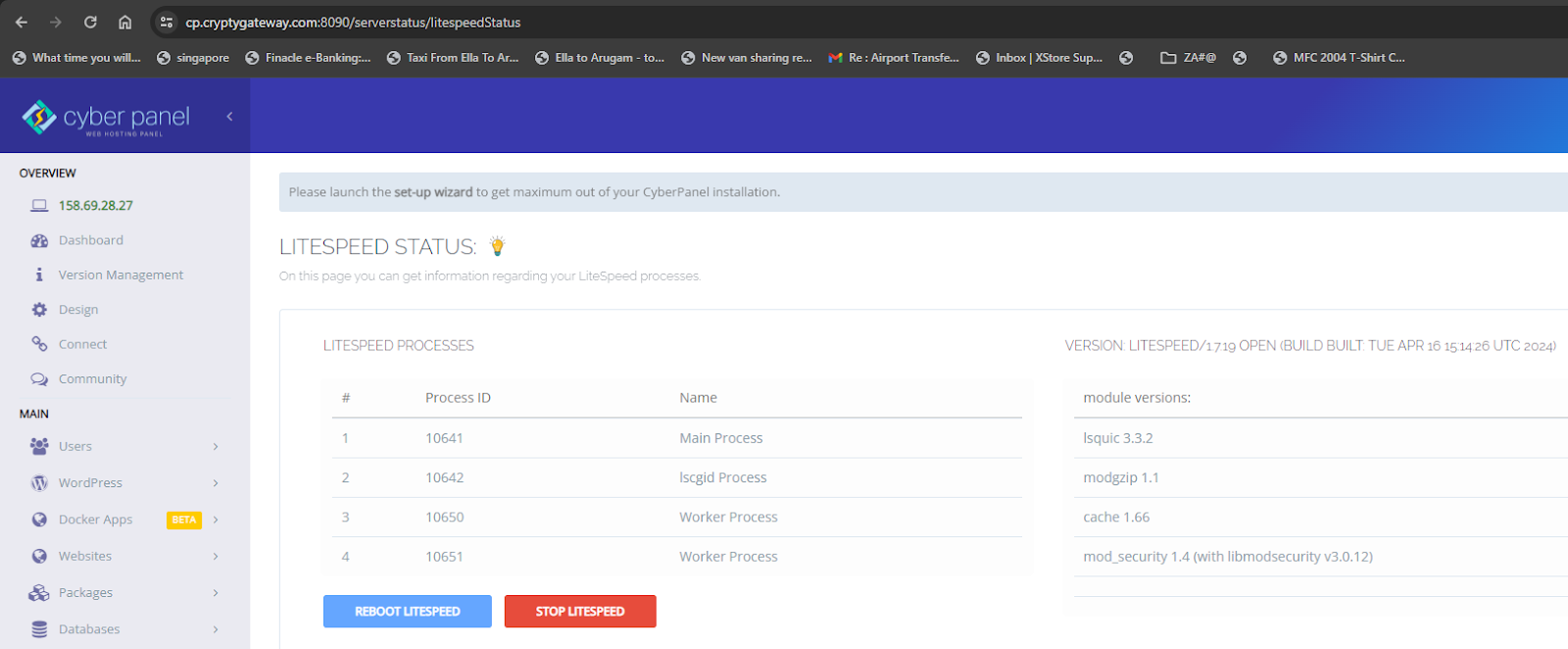The image size is (1568, 649).
Task: Click the mod_security 1.4 module entry
Action: (x=1228, y=557)
